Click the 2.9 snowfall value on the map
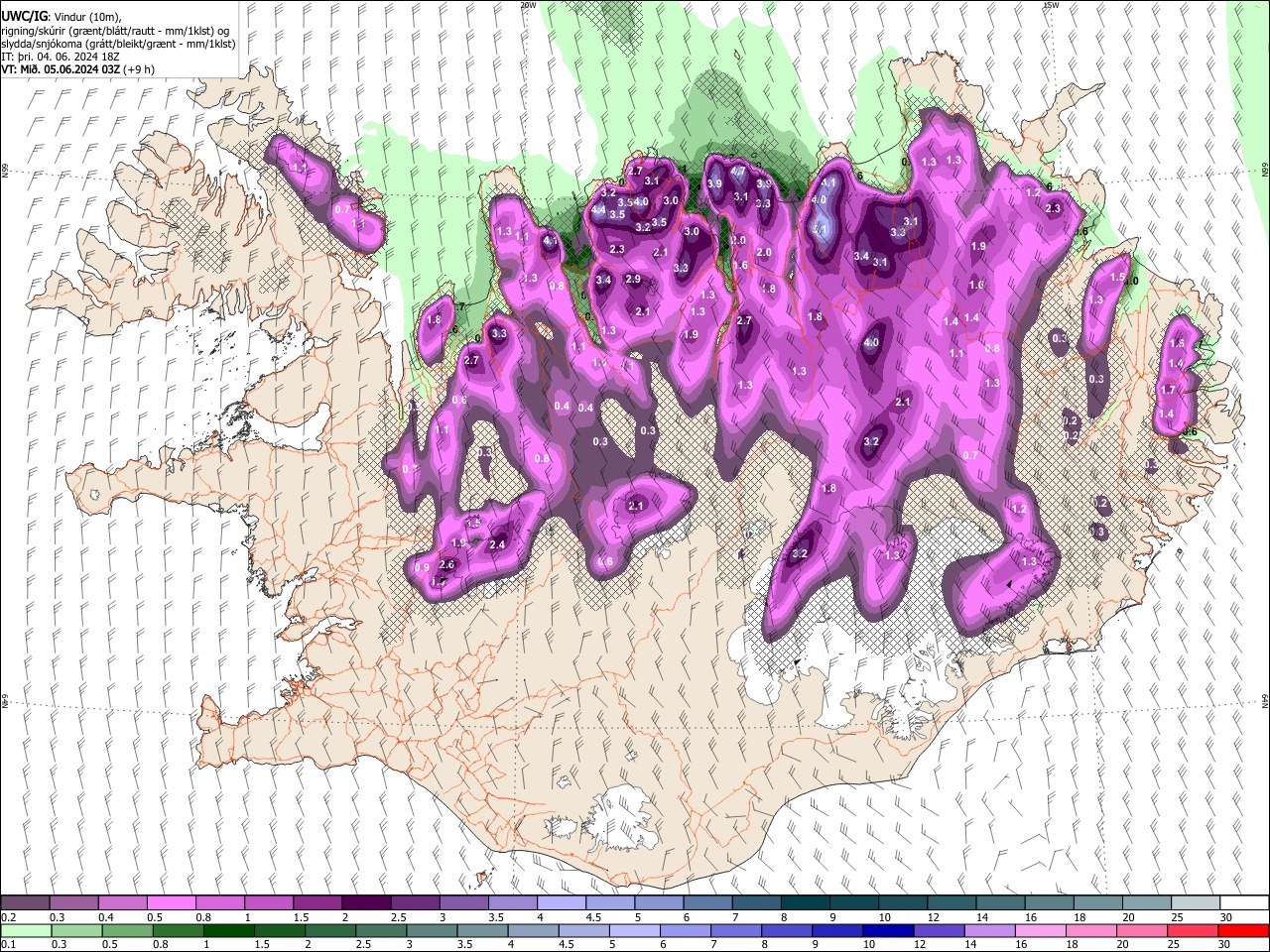1270x952 pixels. 633,280
